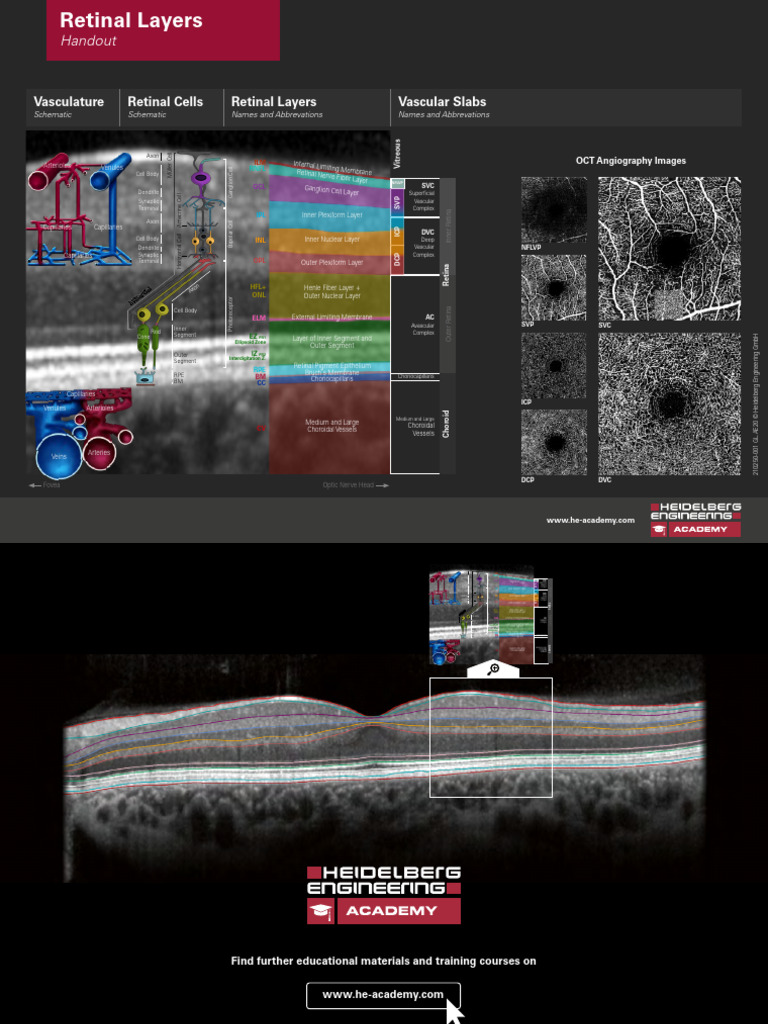
Task: Open the ICP angiography thumbnail
Action: tap(554, 366)
